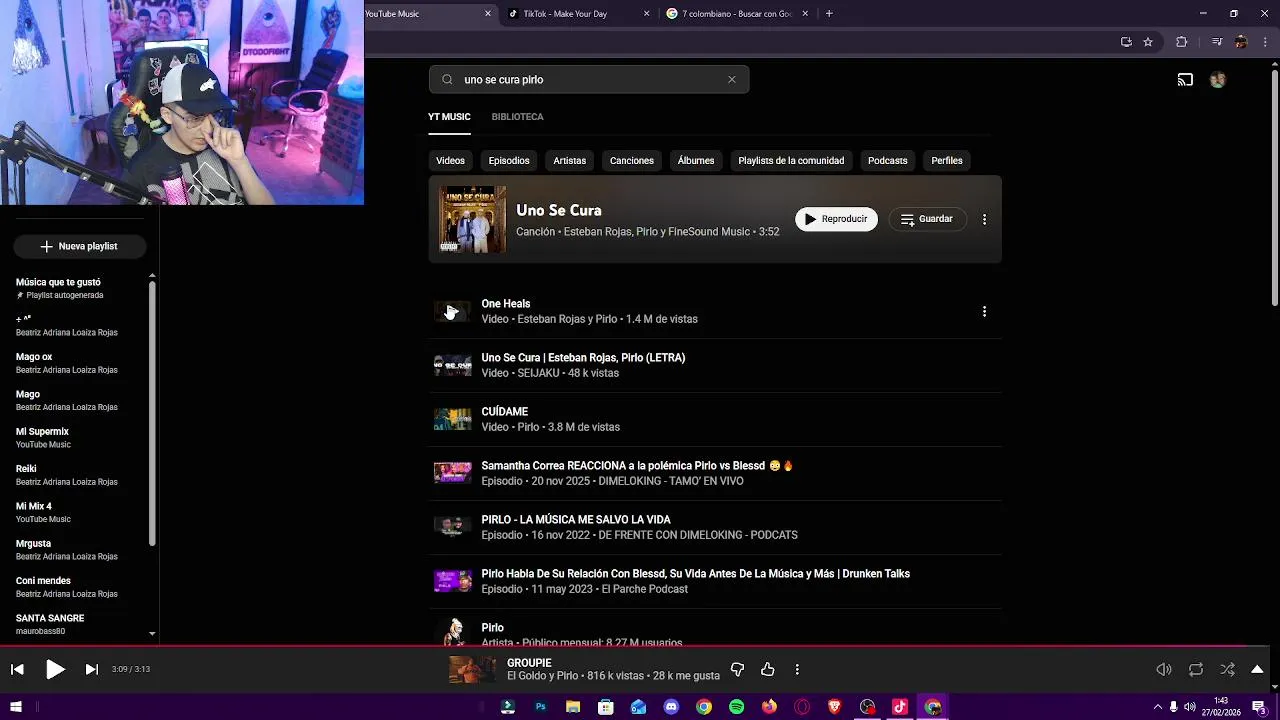Filter results by Artistas

point(570,160)
